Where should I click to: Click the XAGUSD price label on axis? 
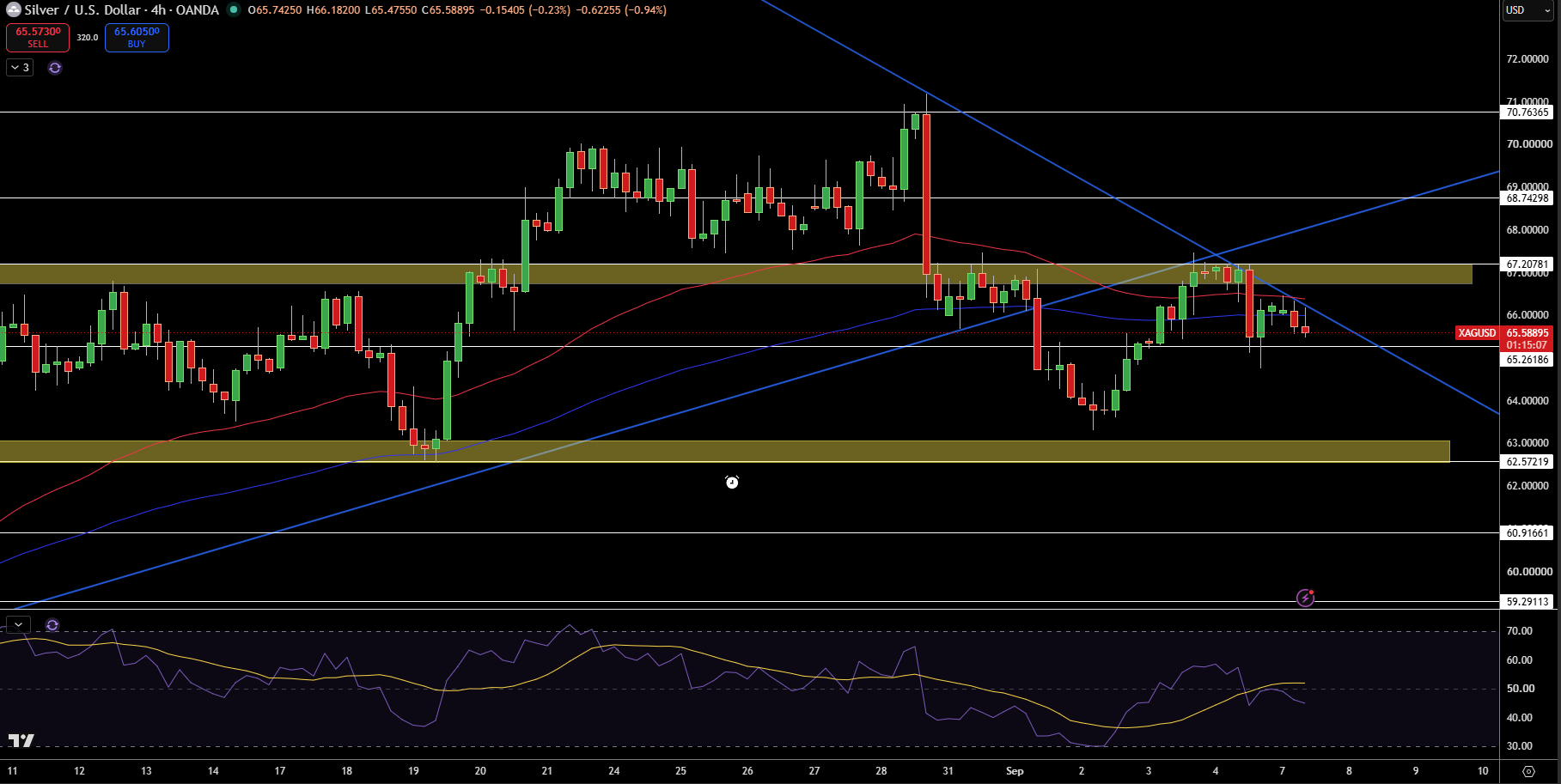point(1477,333)
